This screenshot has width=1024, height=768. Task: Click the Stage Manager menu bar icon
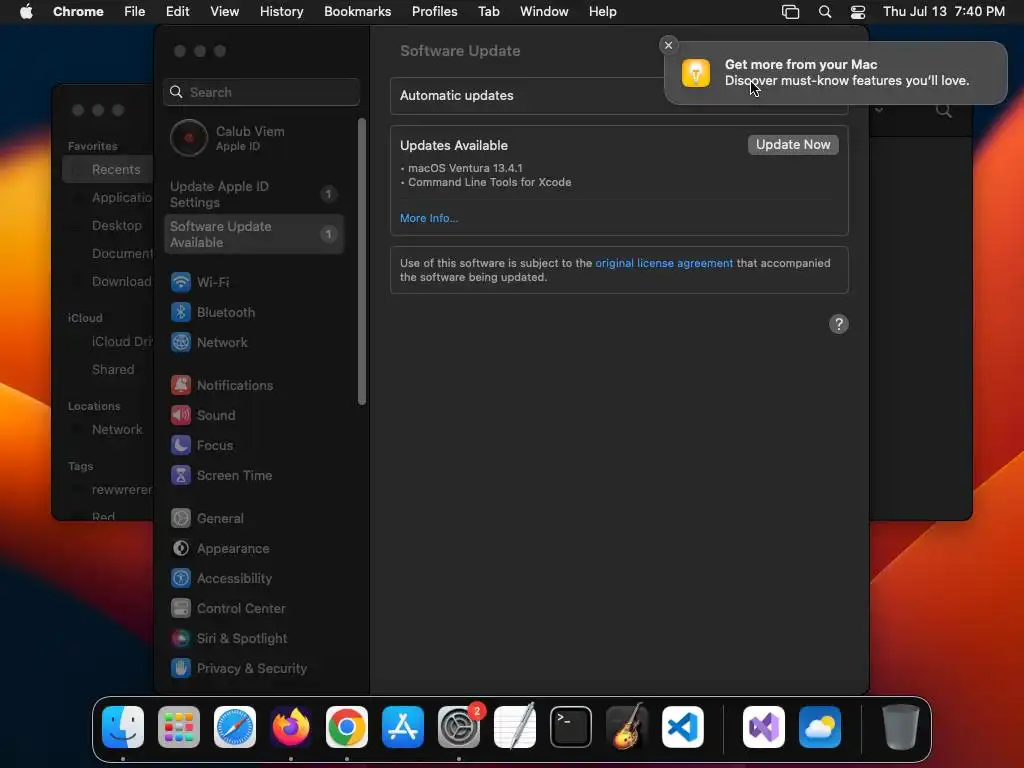pyautogui.click(x=790, y=12)
